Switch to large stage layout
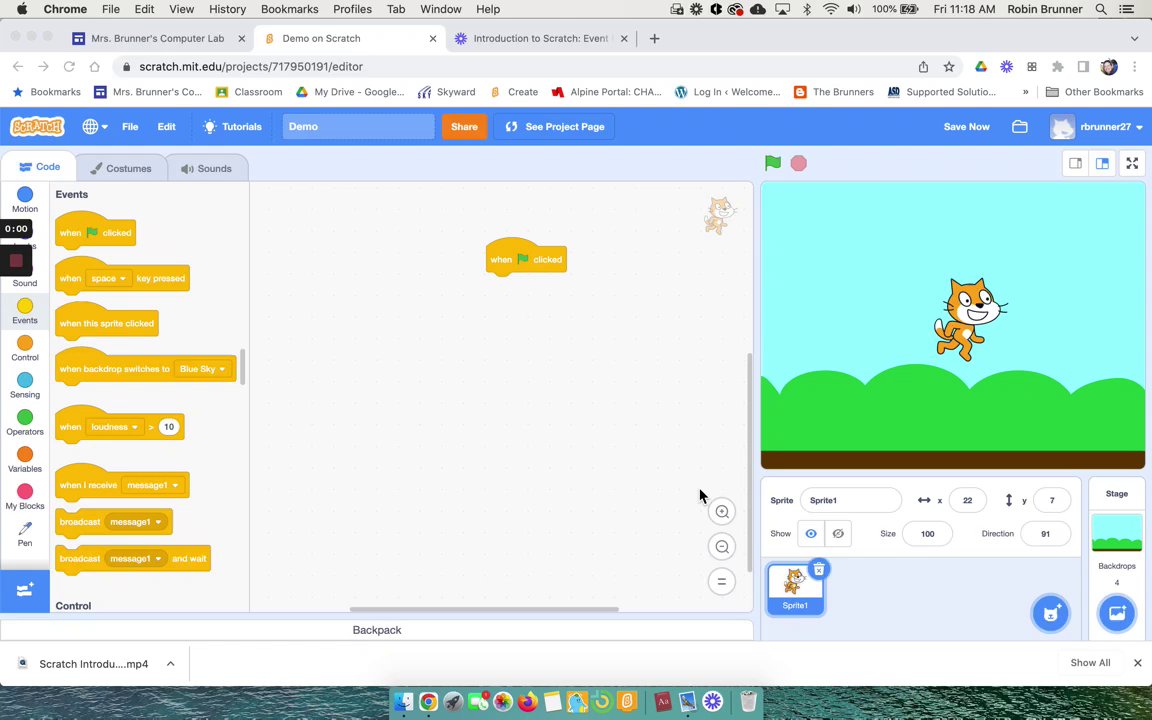 click(x=1102, y=163)
